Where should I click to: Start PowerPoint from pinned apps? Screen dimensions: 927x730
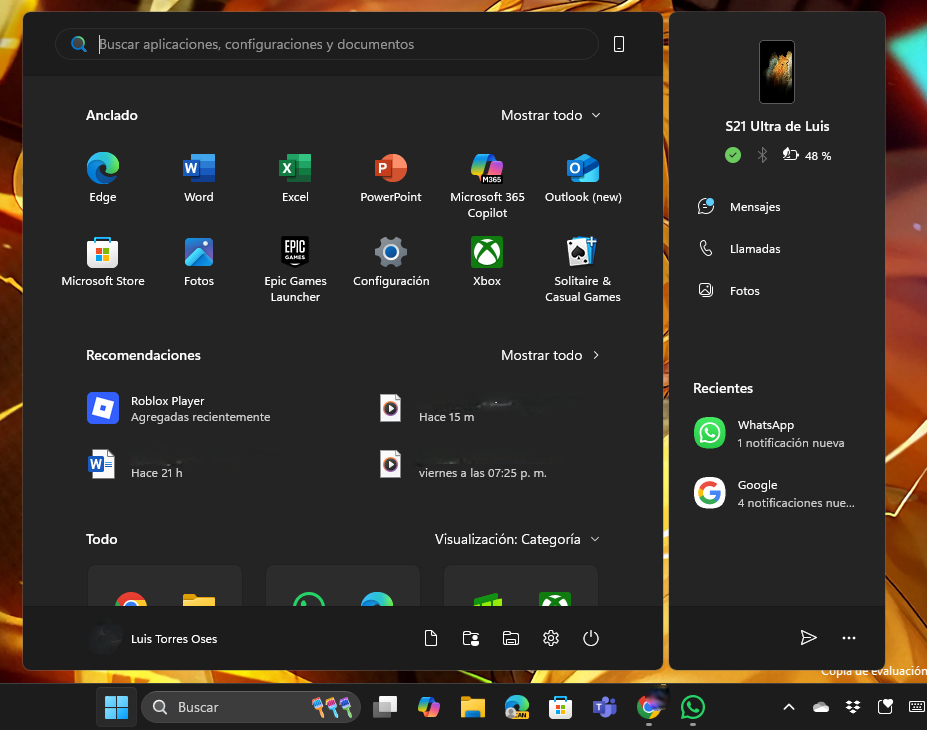[x=391, y=169]
